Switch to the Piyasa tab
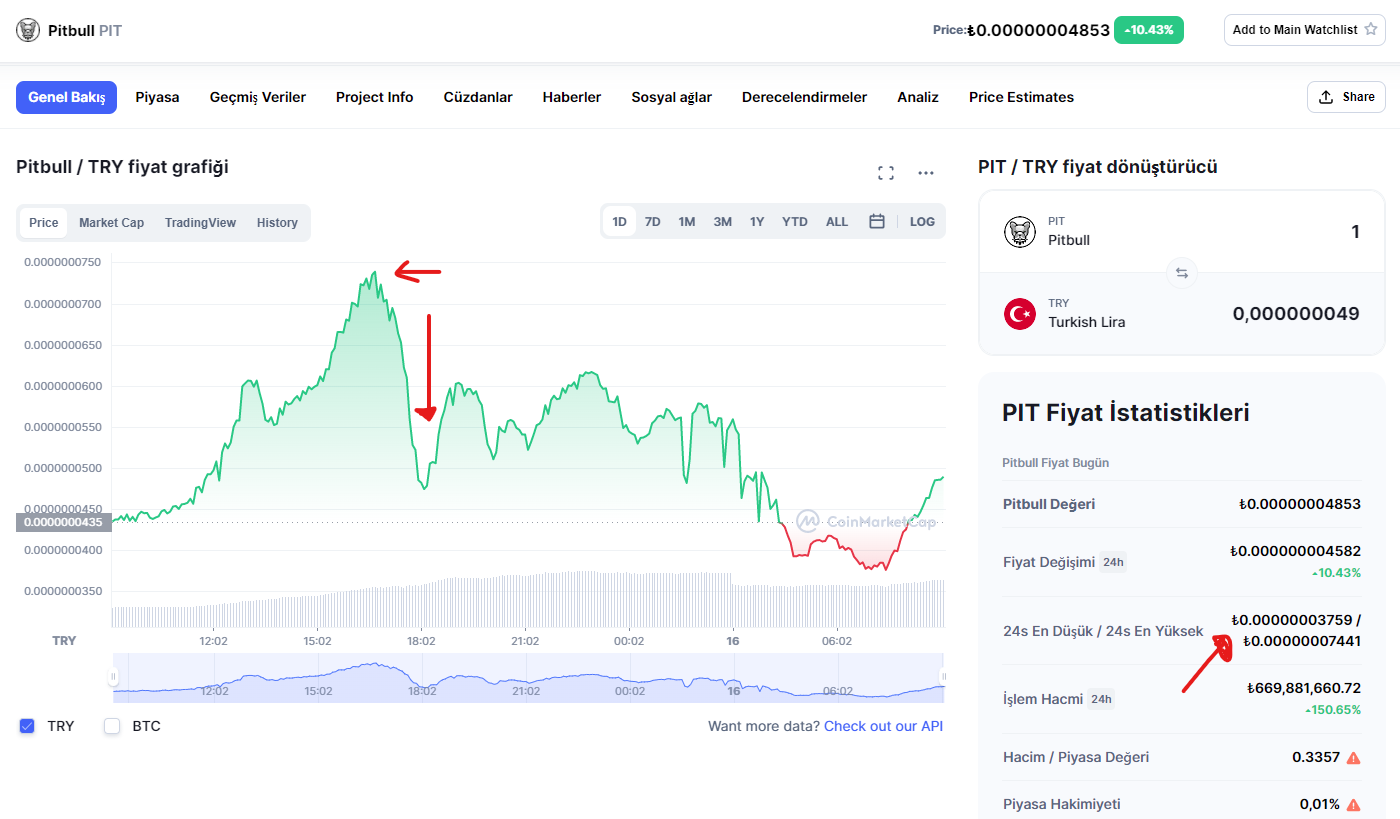This screenshot has width=1400, height=819. point(157,97)
